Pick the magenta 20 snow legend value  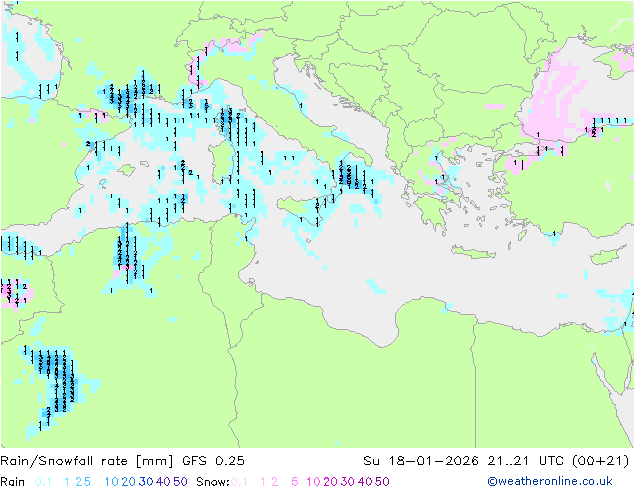point(330,482)
